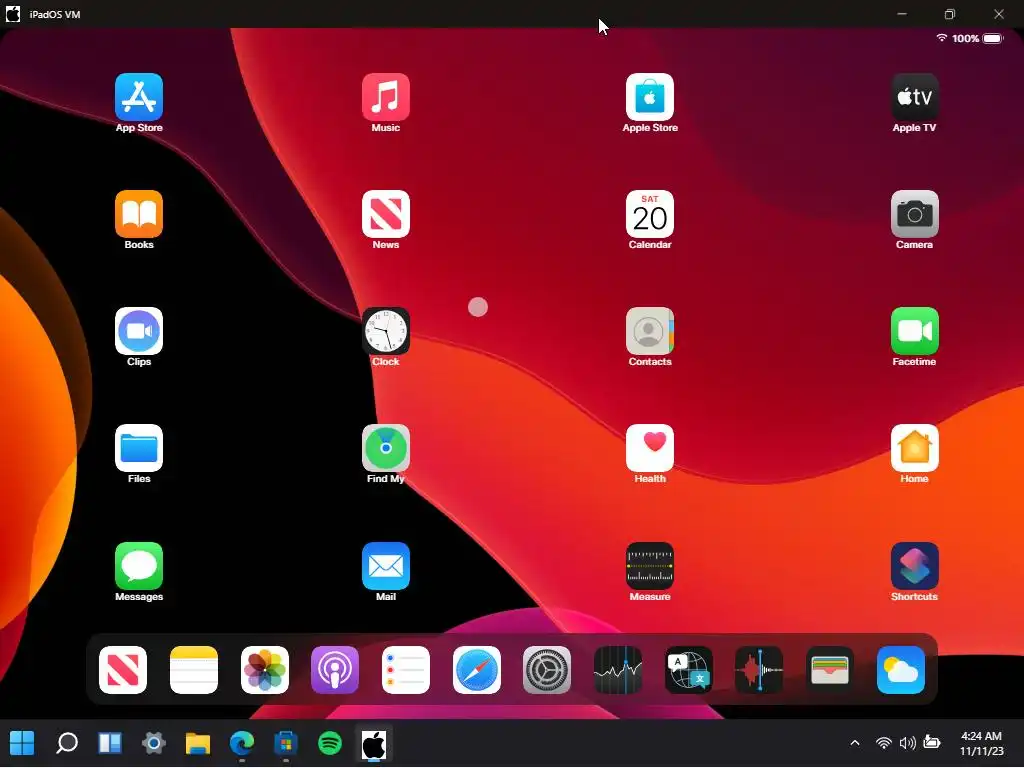The image size is (1024, 768).
Task: Launch the Music app
Action: pos(385,97)
